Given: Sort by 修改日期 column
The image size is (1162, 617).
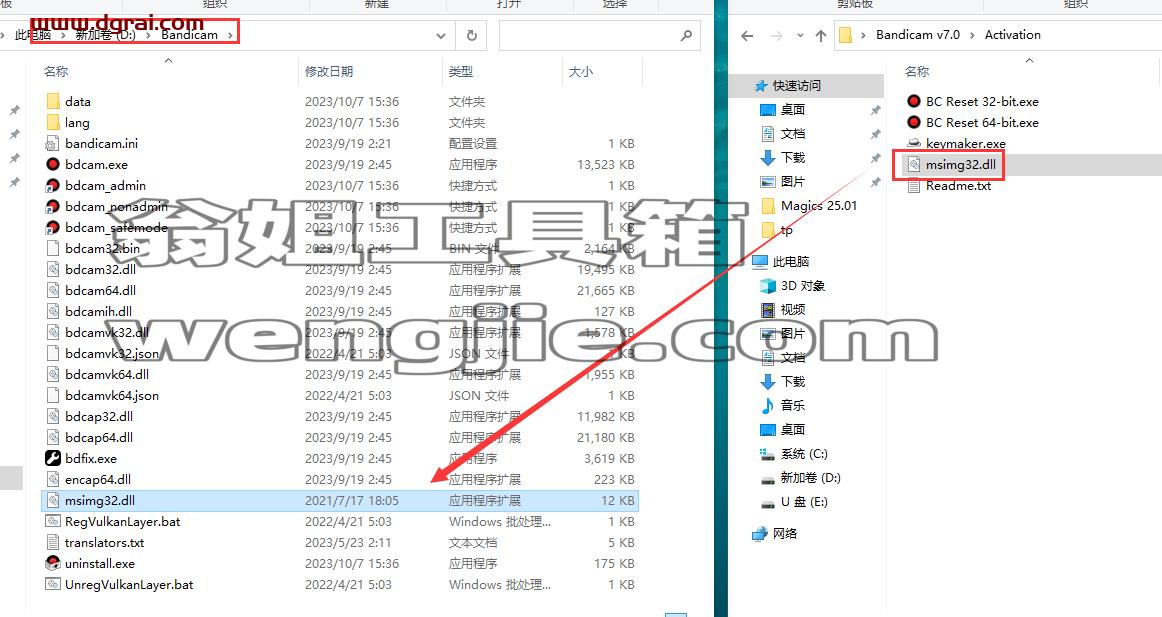Looking at the screenshot, I should pos(329,71).
